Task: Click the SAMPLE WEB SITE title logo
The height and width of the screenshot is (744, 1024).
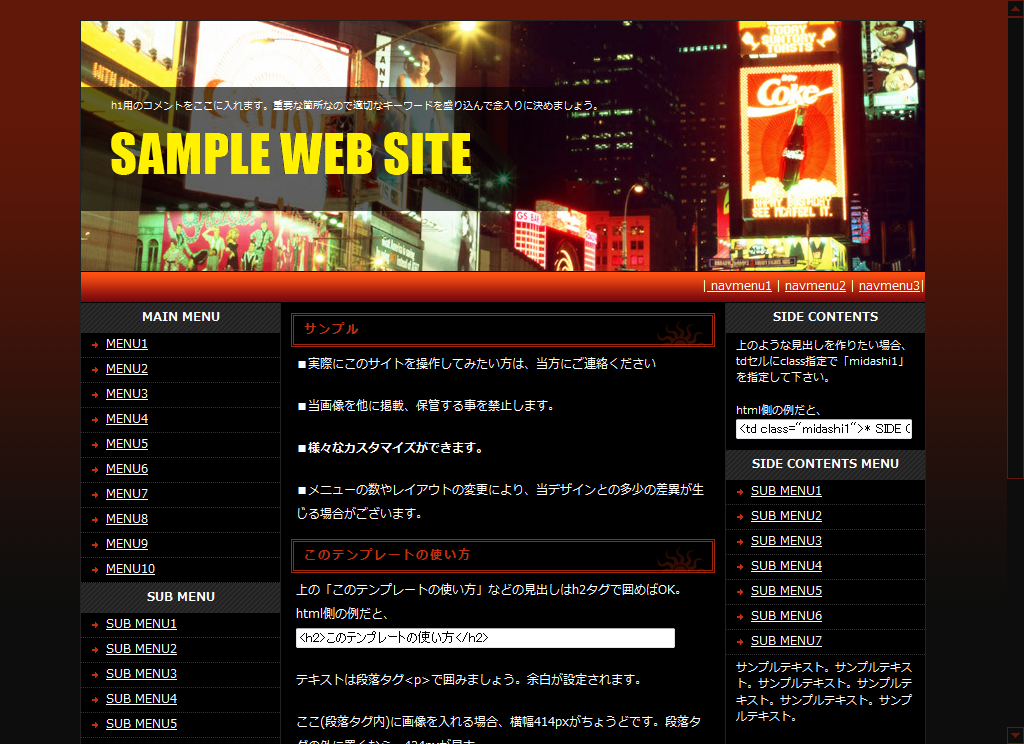Action: coord(291,154)
